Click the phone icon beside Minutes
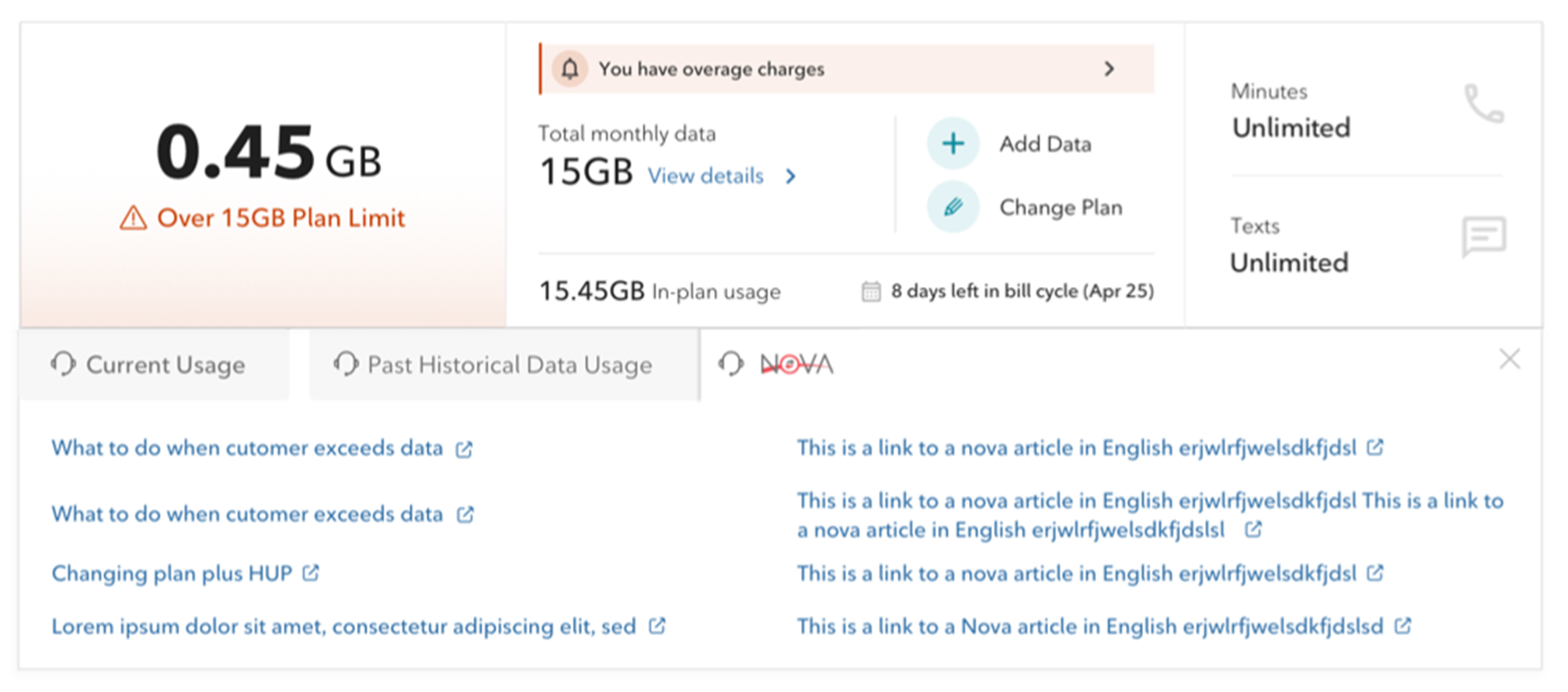This screenshot has height=692, width=1568. pyautogui.click(x=1483, y=104)
